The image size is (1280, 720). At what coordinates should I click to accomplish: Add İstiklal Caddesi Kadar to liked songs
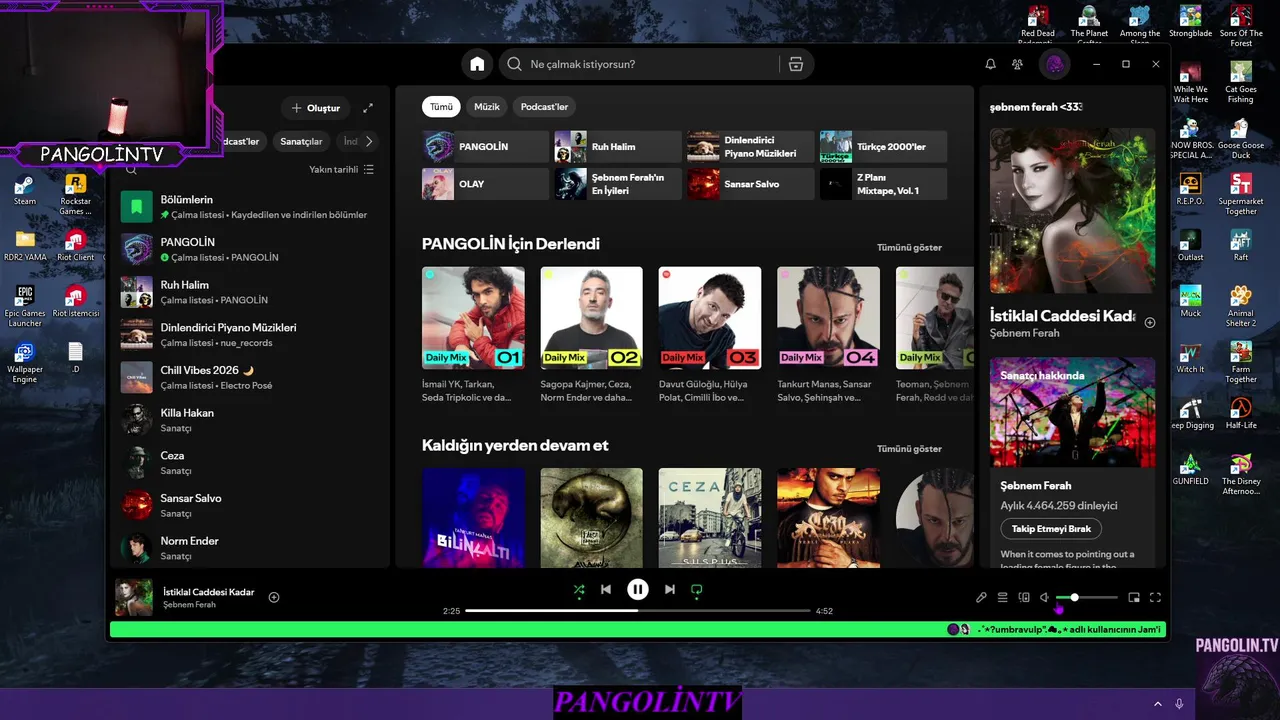point(274,597)
